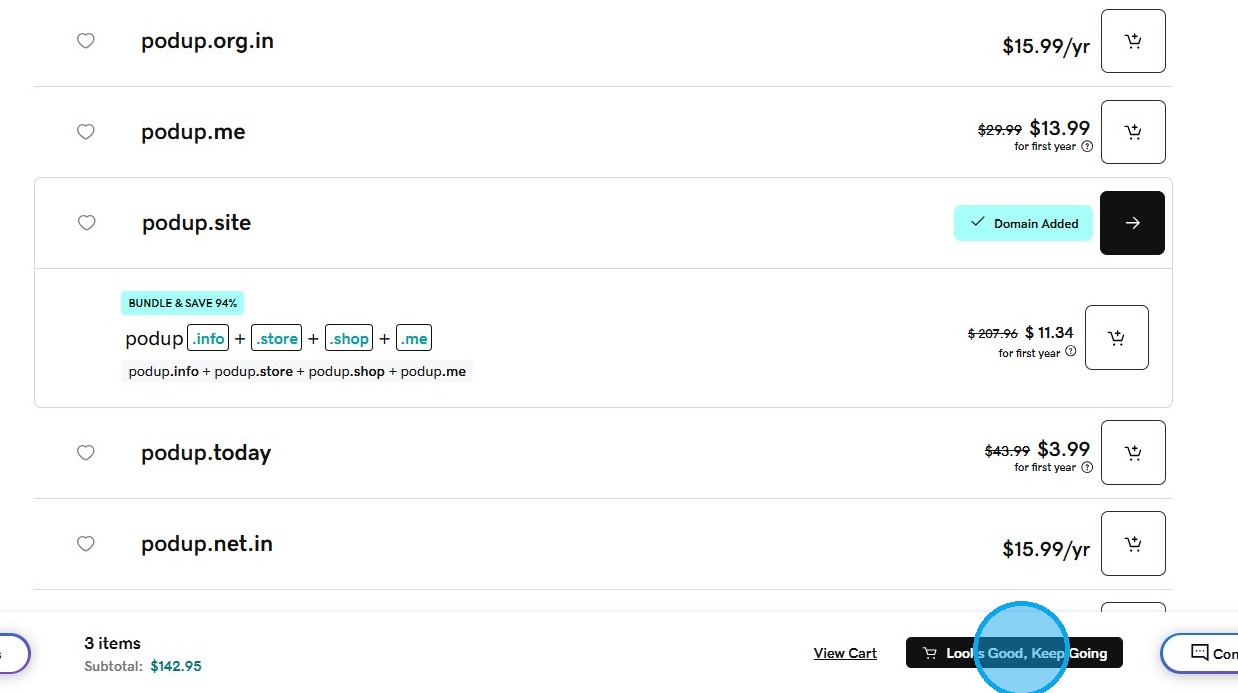Select the .info bundle extension tag
This screenshot has height=693, width=1238.
[x=208, y=338]
